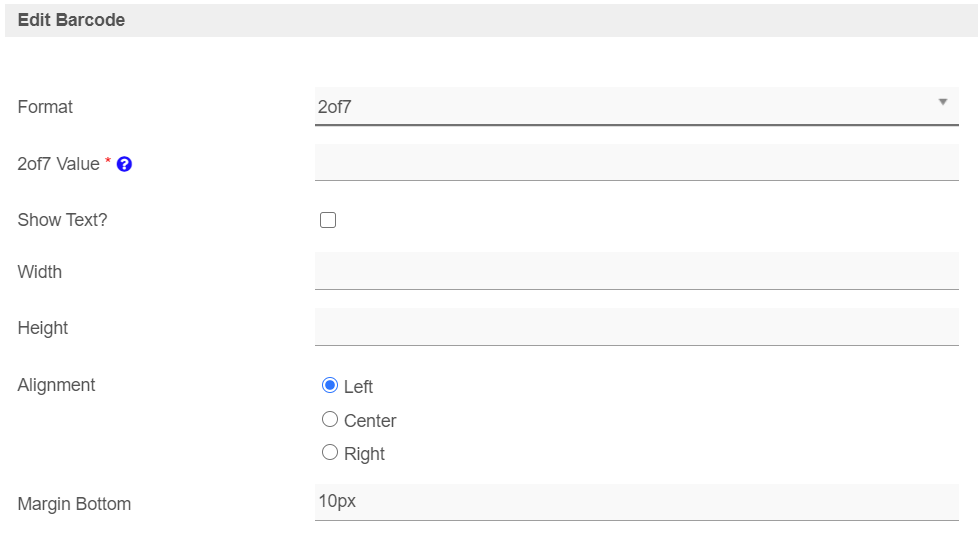Choose the Center alignment radio button
Viewport: 978px width, 549px height.
point(330,420)
